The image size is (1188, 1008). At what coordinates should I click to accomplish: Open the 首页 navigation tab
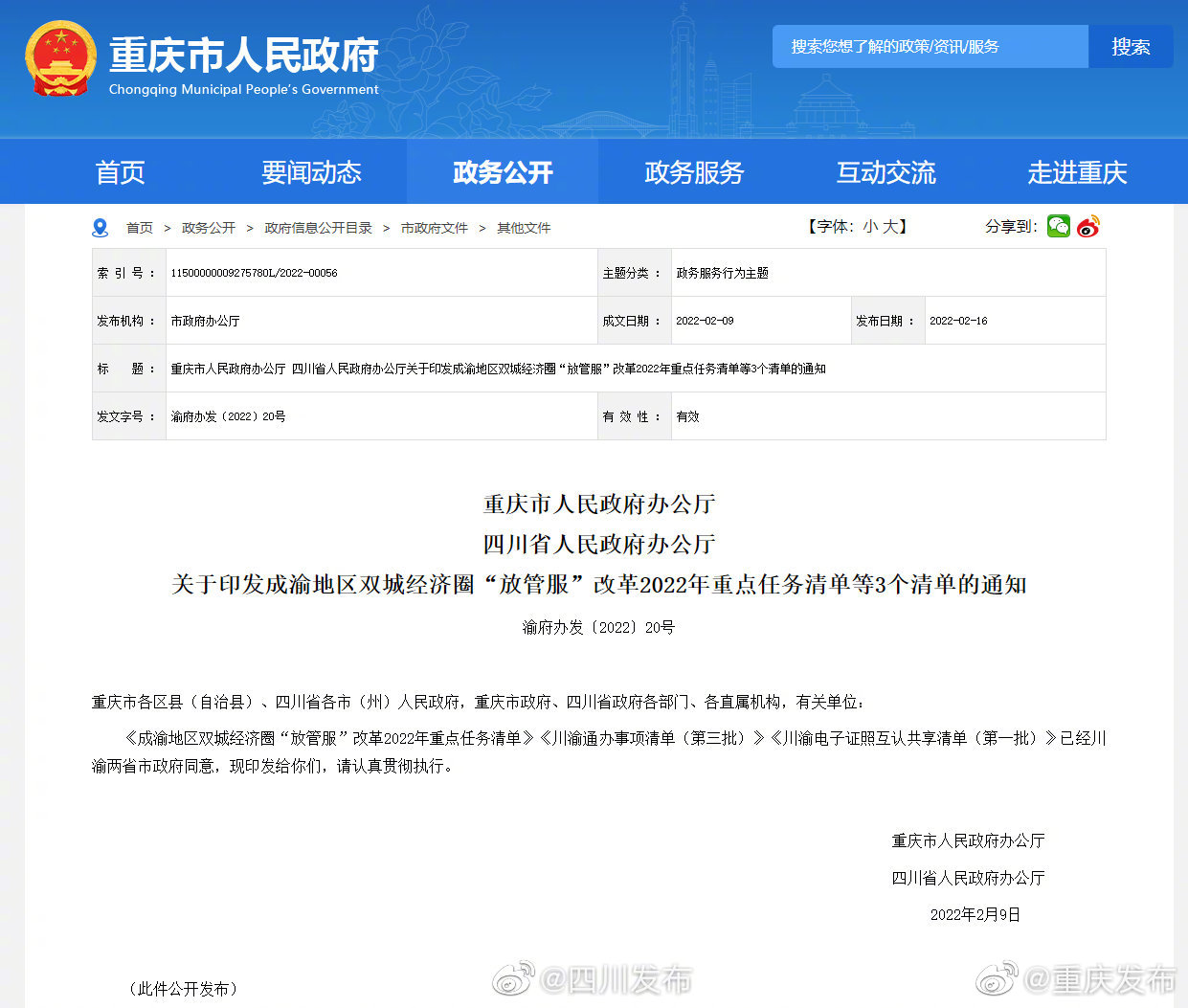[x=121, y=172]
